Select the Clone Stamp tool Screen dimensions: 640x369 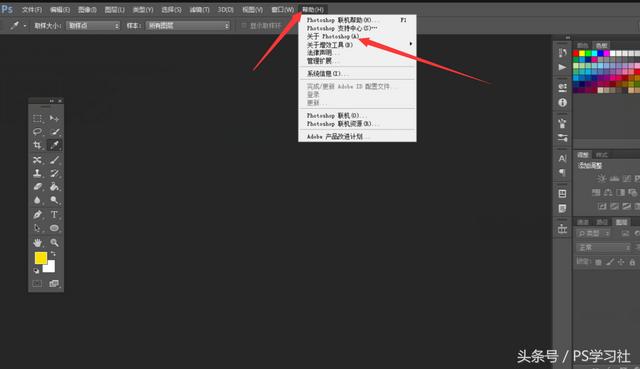tap(37, 173)
